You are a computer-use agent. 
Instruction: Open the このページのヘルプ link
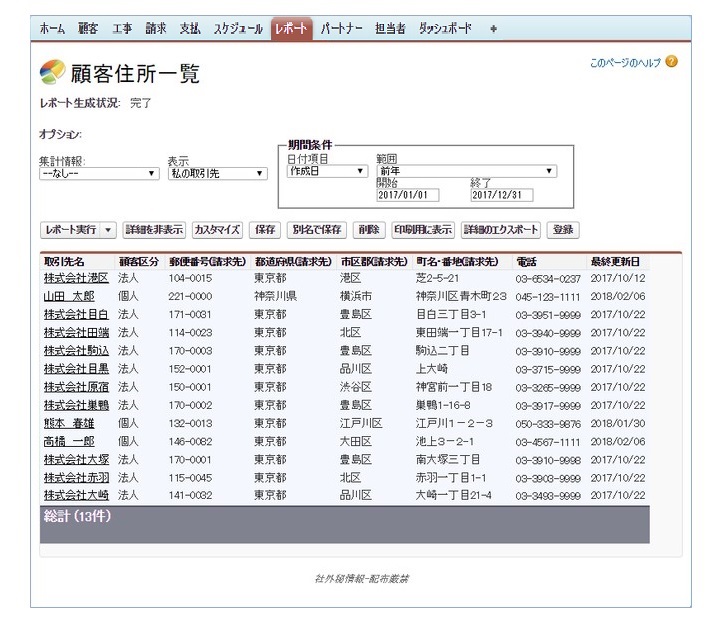click(x=625, y=63)
